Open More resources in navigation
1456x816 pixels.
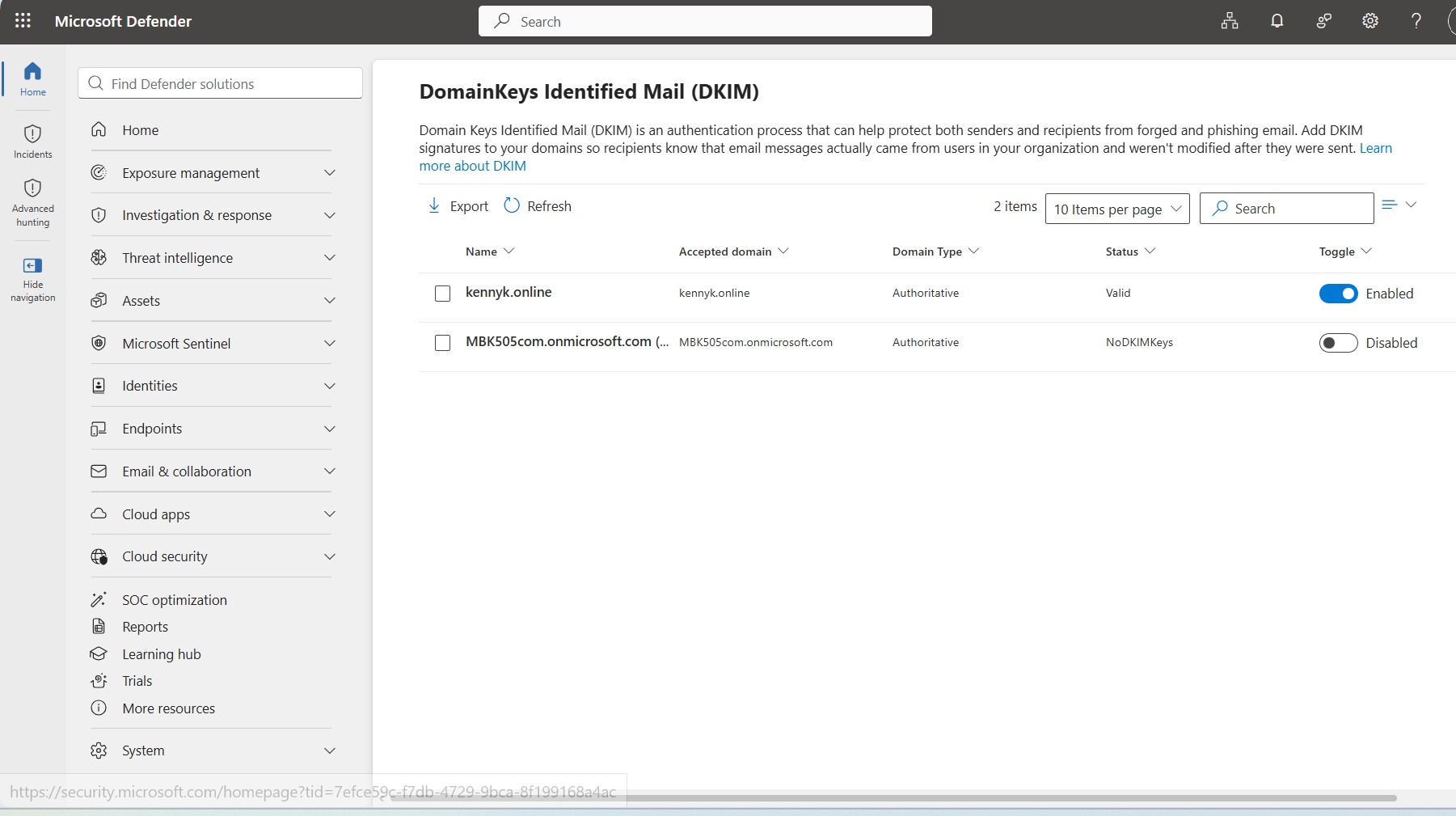(168, 708)
